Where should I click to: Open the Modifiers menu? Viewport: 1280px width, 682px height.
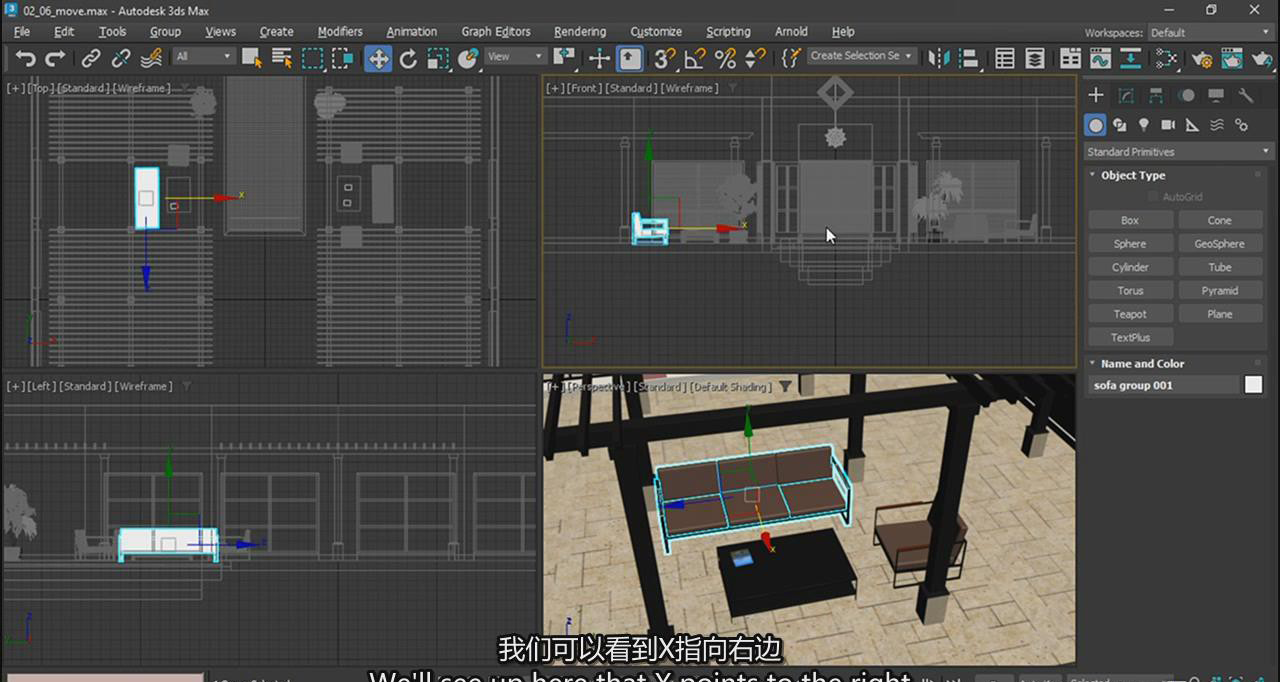pos(340,32)
